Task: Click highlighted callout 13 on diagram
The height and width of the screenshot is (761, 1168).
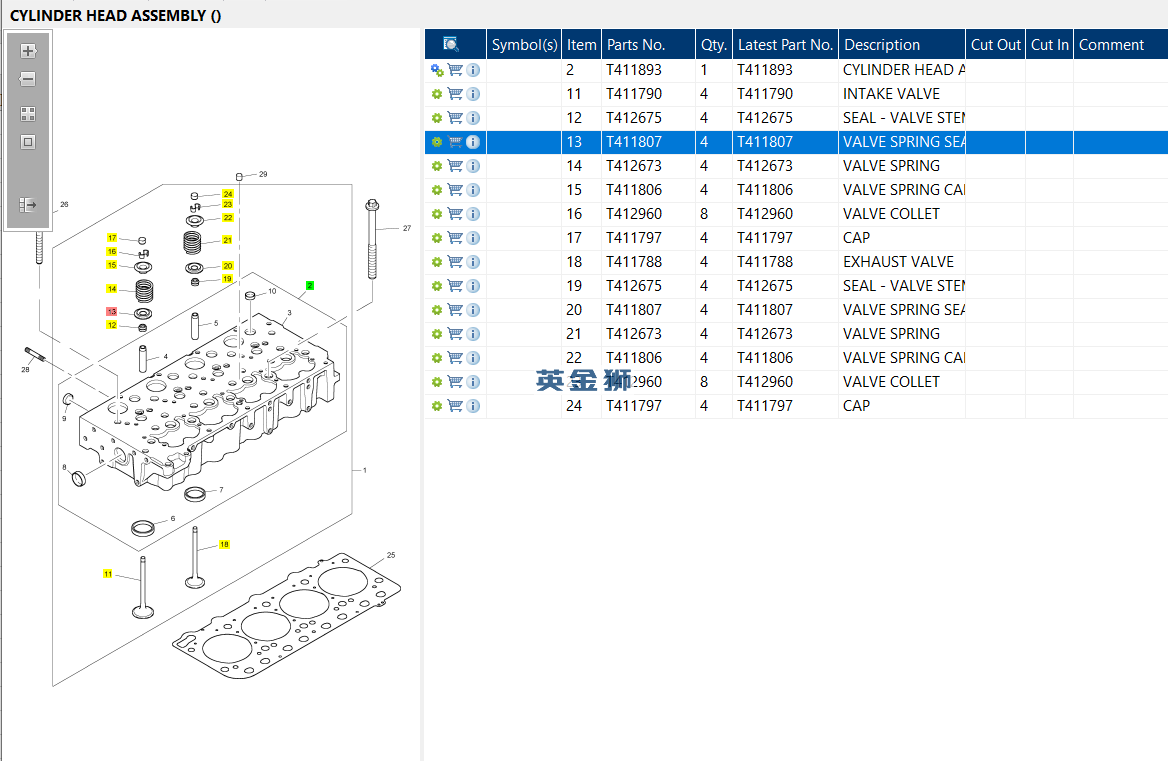Action: click(112, 312)
